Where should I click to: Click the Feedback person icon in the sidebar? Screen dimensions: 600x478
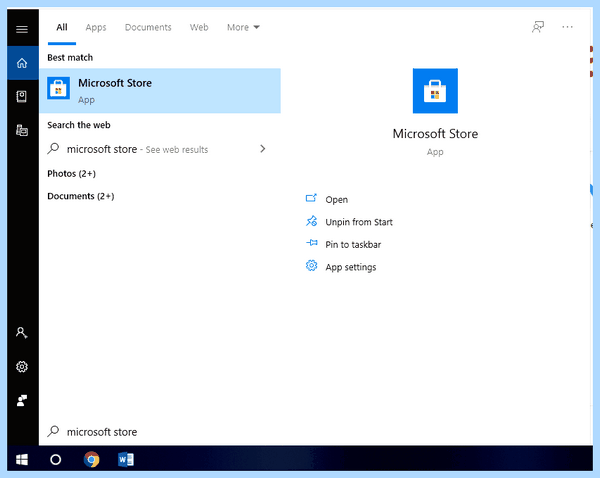[22, 400]
